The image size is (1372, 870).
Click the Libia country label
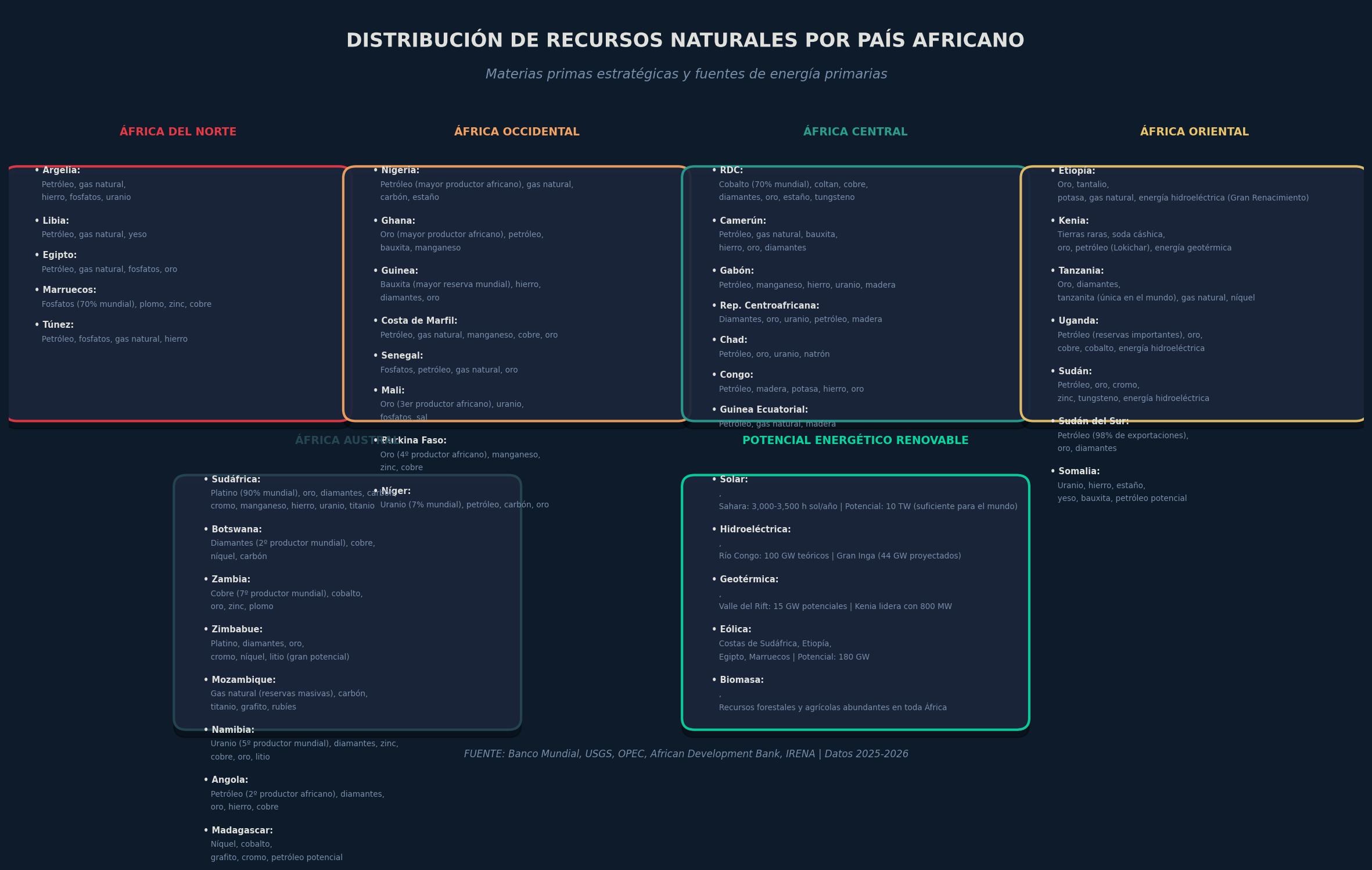(52, 221)
